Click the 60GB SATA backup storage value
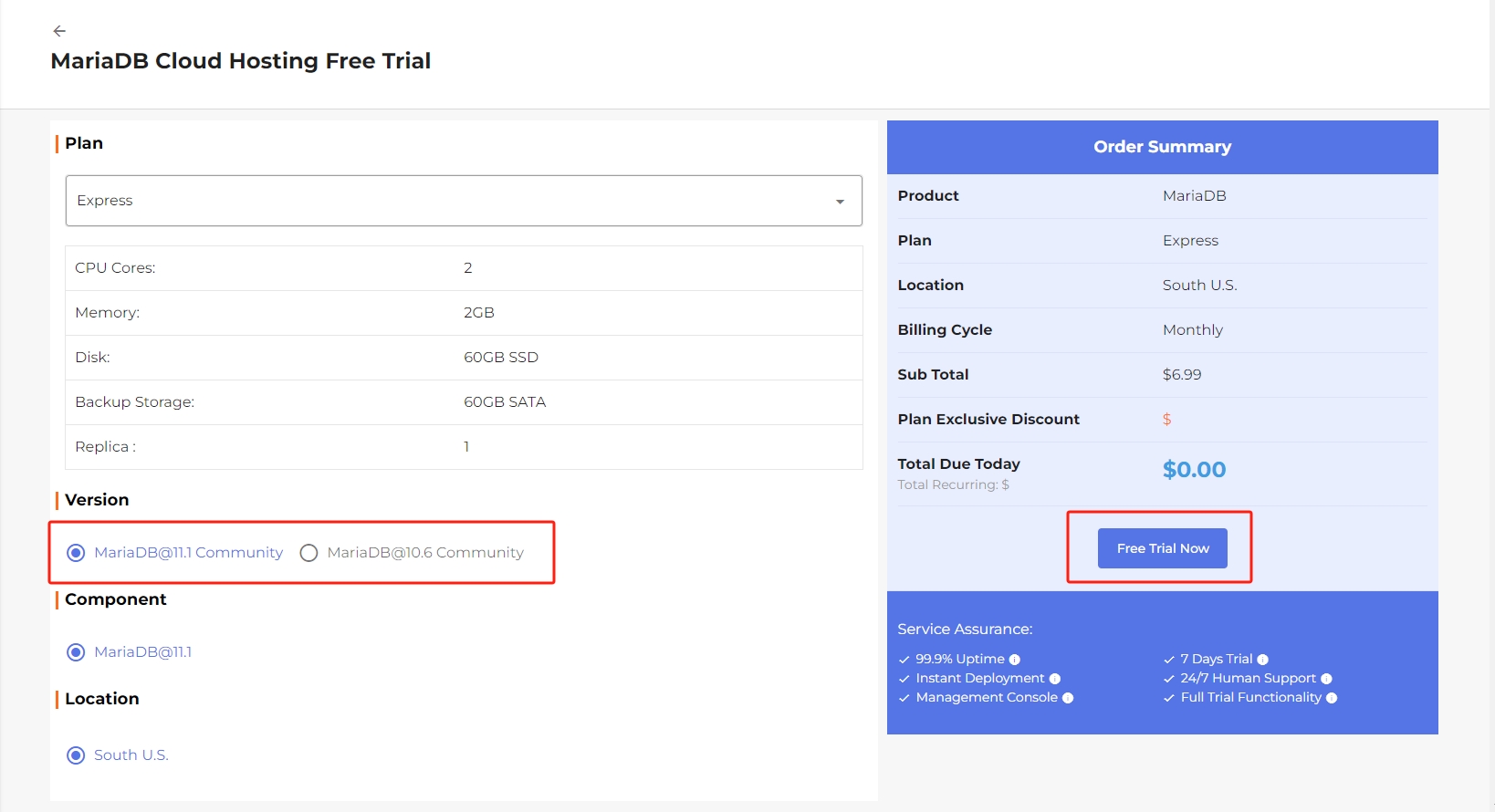1495x812 pixels. 505,402
